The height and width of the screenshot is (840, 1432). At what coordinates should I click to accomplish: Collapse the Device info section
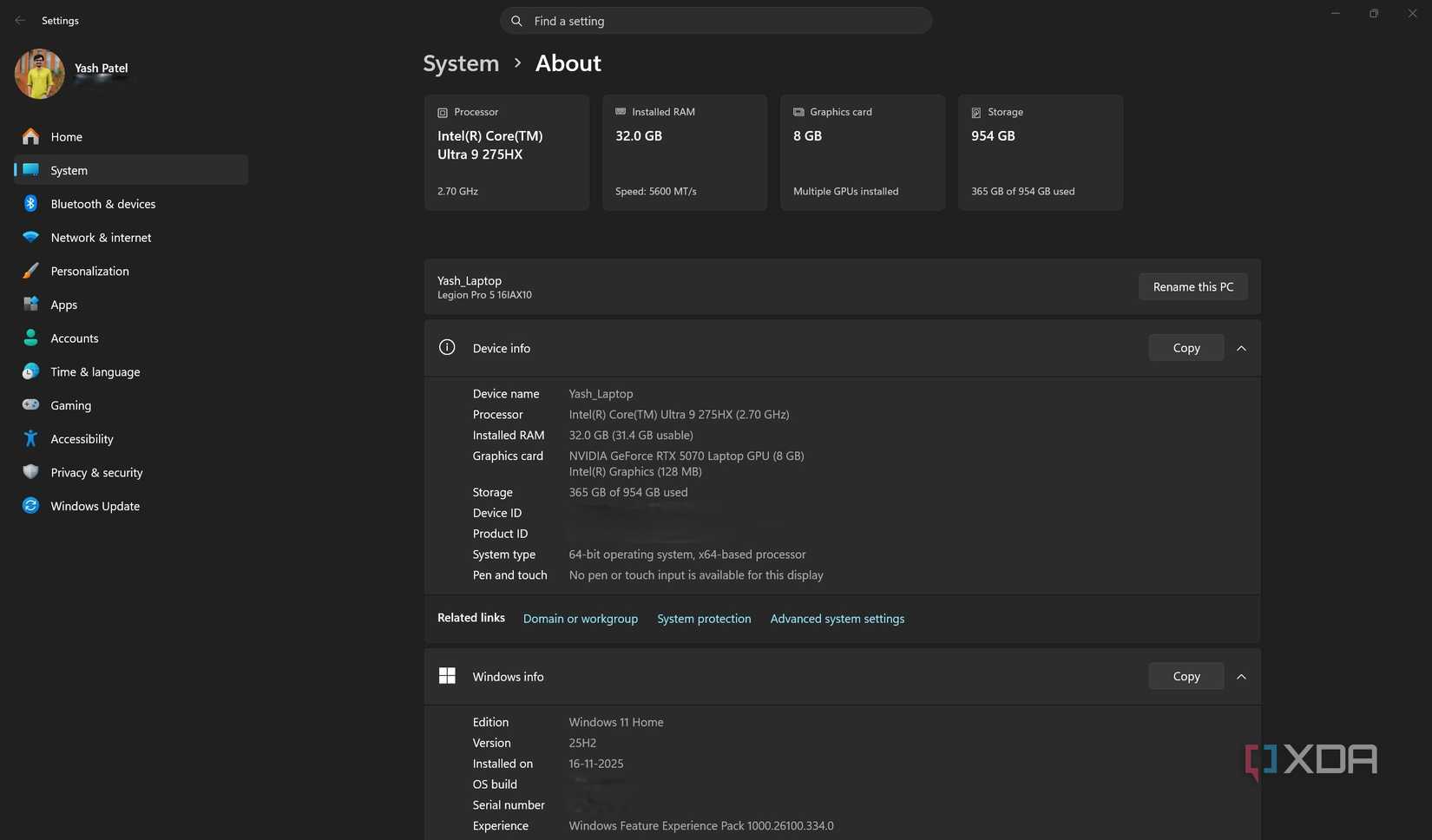1241,348
